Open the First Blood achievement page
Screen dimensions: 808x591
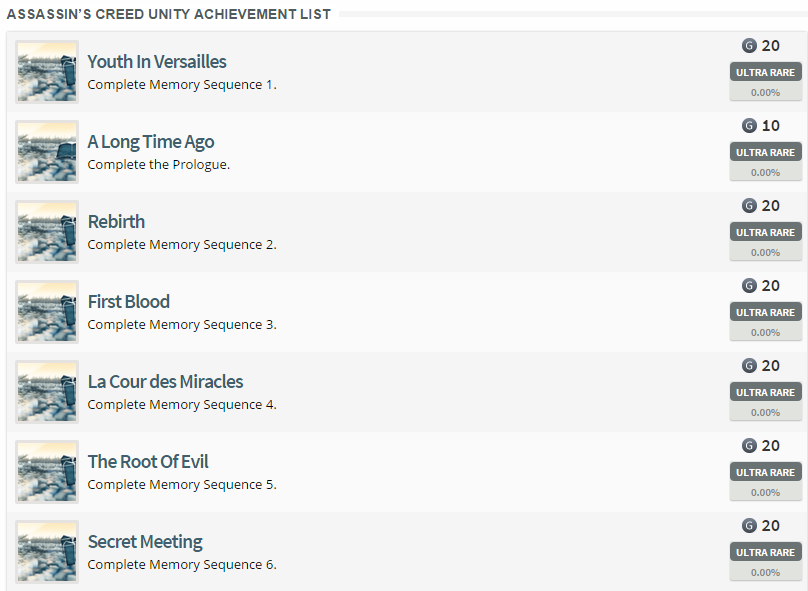click(x=128, y=301)
